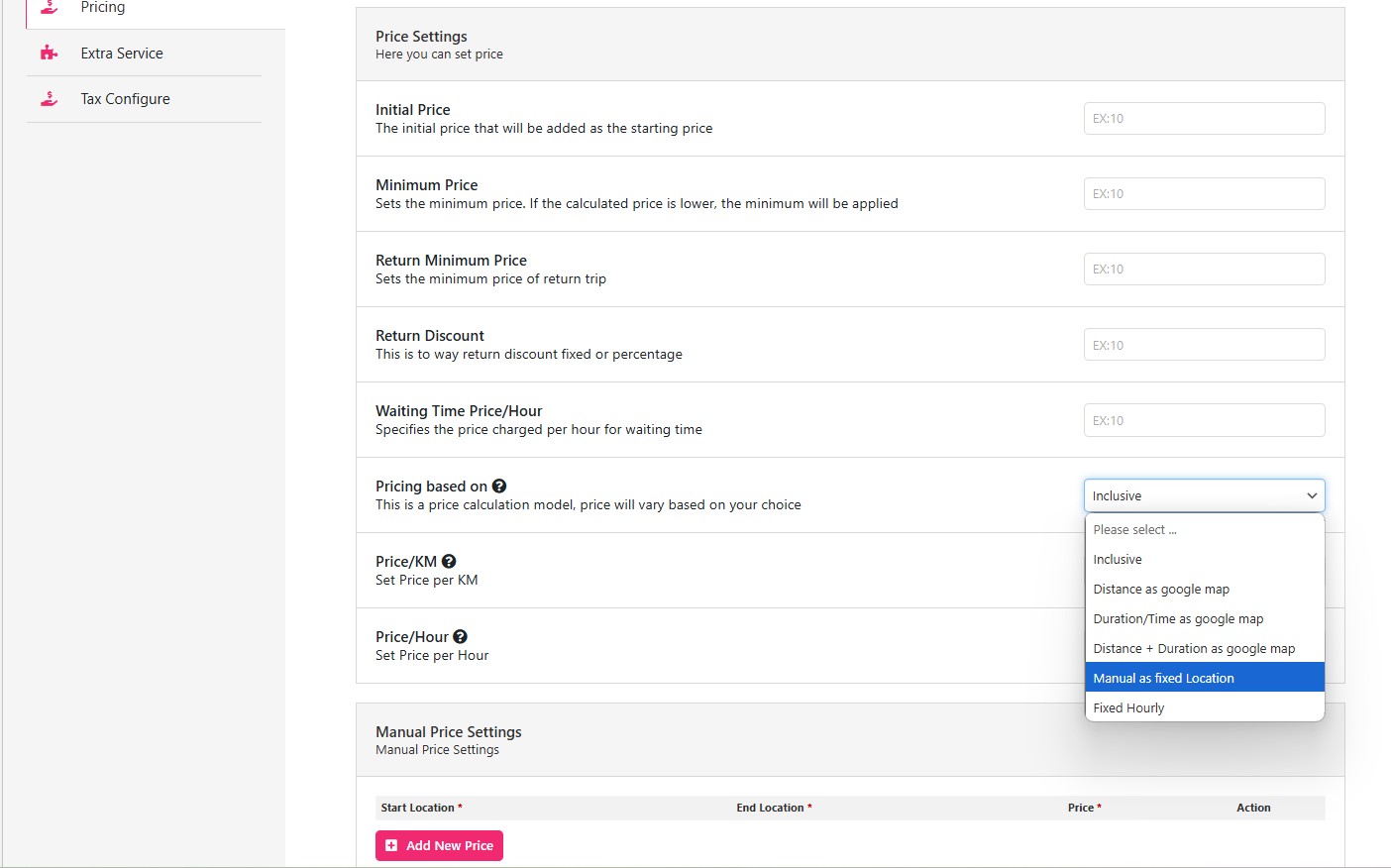Click the 'Price Settings' section heading
The height and width of the screenshot is (868, 1391).
point(421,36)
